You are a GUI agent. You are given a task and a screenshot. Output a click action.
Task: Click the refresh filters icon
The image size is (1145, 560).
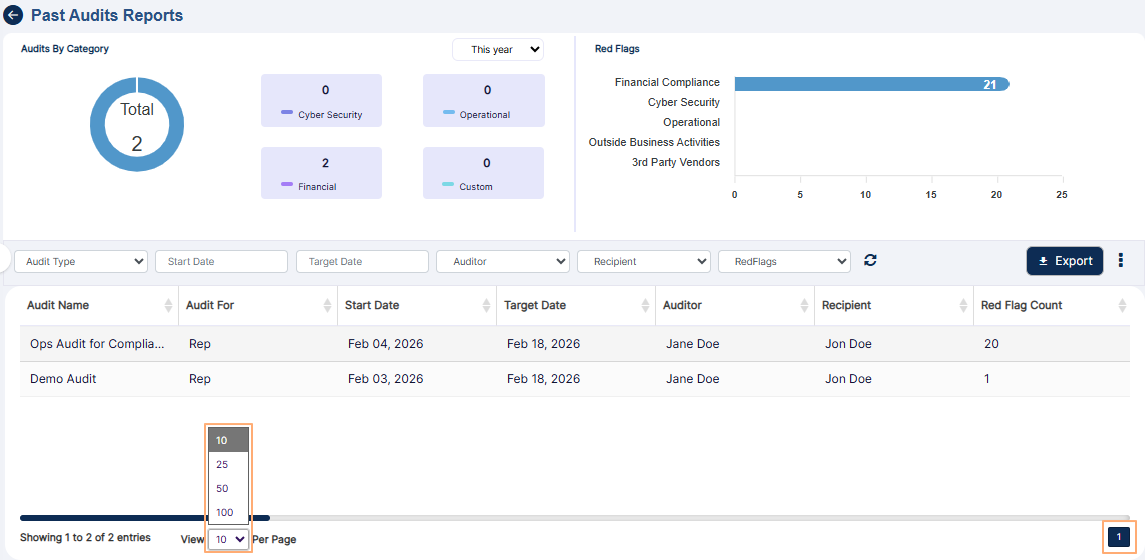870,261
